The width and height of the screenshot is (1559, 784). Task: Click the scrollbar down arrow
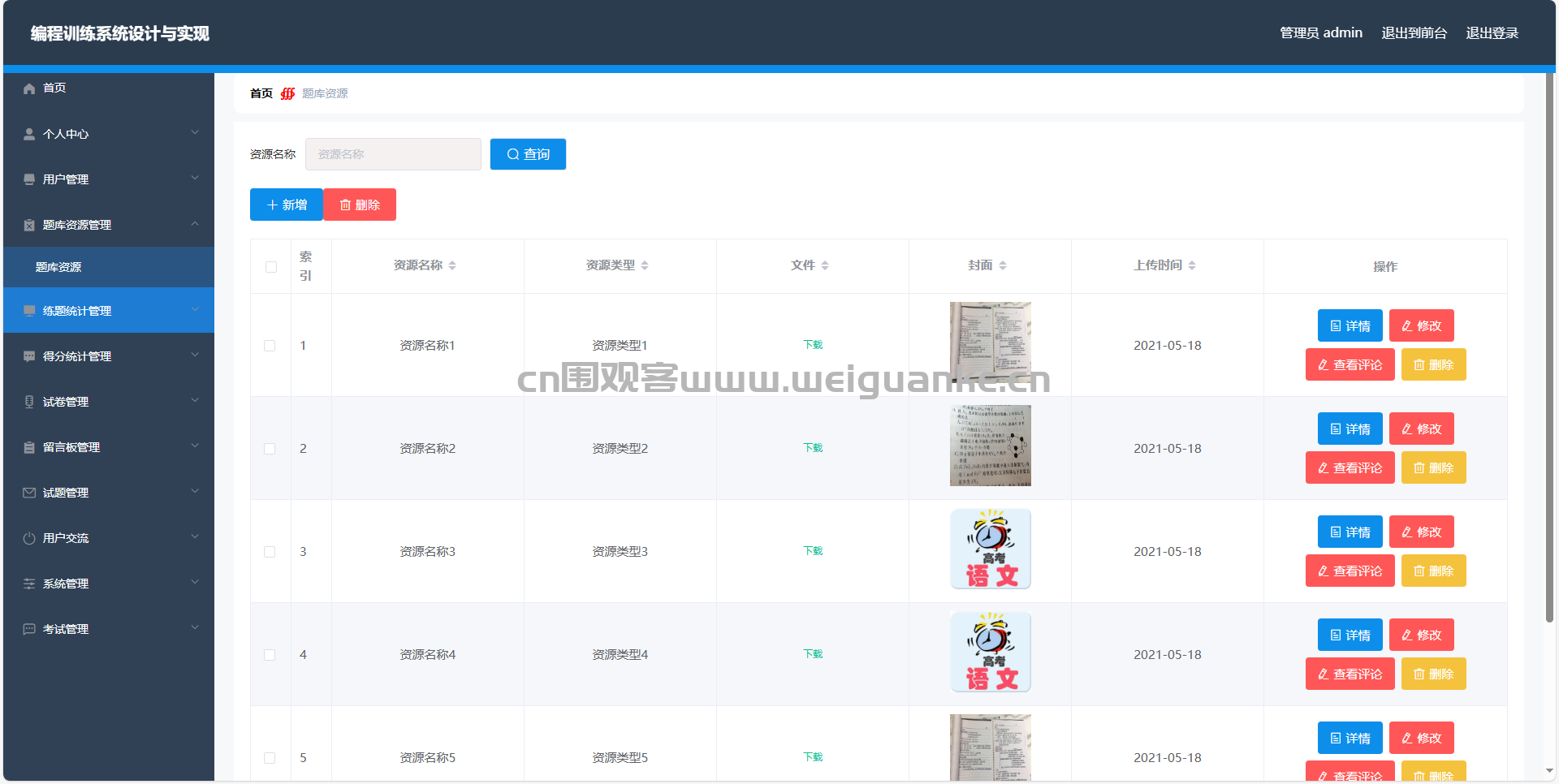1550,771
